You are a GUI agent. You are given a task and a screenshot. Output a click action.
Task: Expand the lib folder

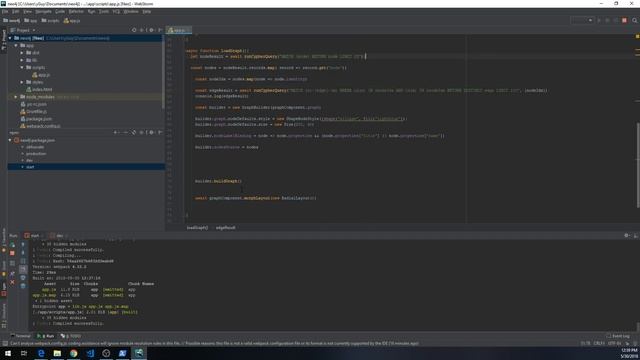coord(22,60)
